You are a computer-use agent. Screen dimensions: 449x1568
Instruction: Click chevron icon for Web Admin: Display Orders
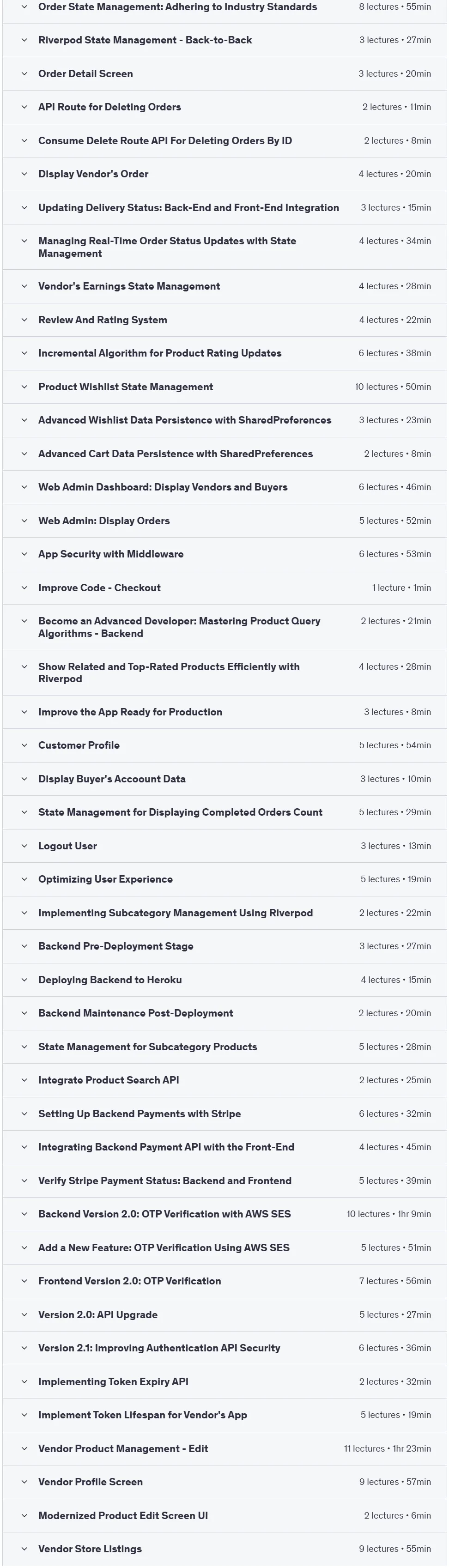click(x=24, y=521)
